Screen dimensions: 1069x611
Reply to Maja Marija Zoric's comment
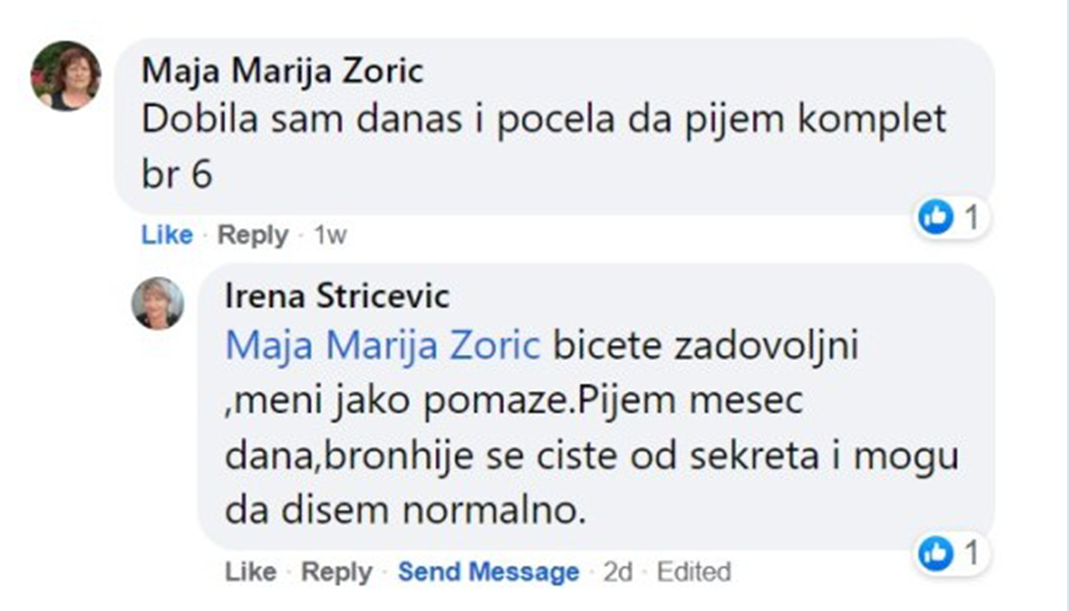252,235
